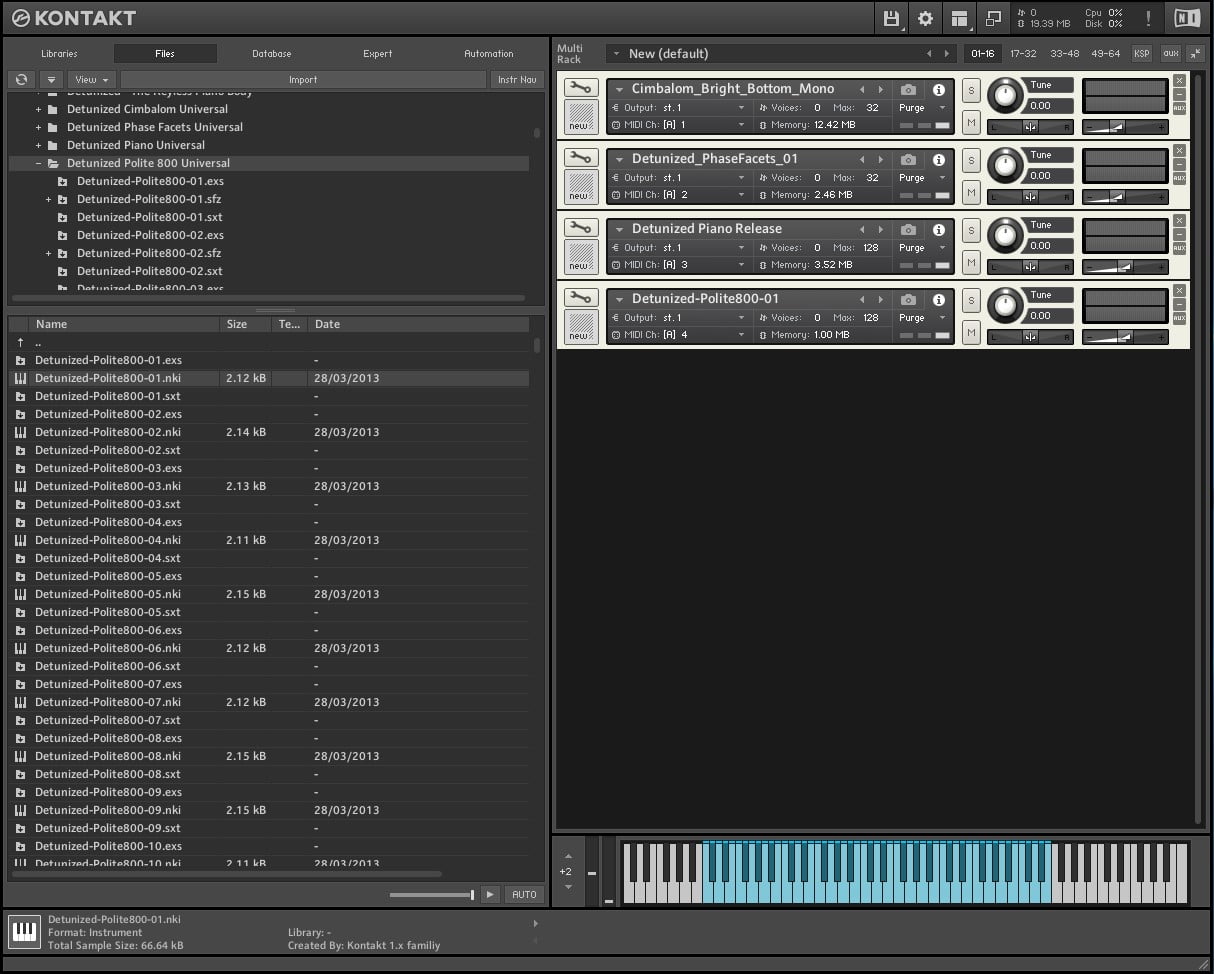The height and width of the screenshot is (974, 1214).
Task: Show rack page 33-48
Action: [1065, 53]
